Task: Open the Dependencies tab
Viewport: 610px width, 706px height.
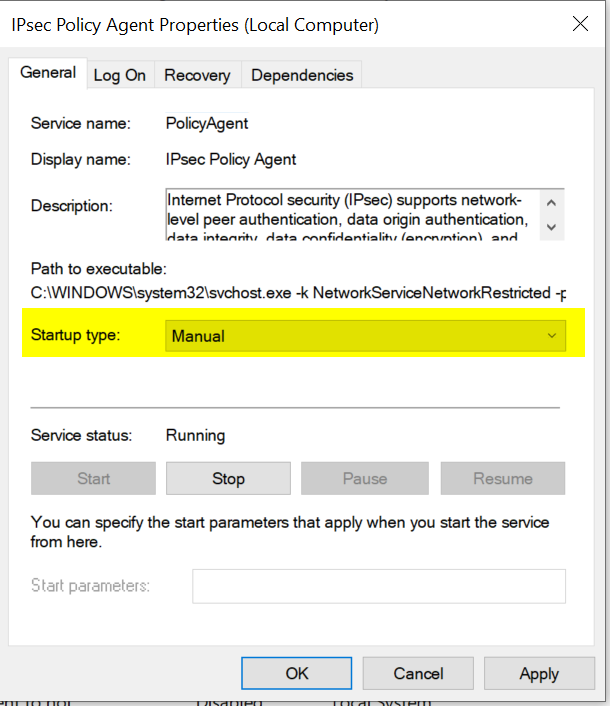Action: [302, 75]
